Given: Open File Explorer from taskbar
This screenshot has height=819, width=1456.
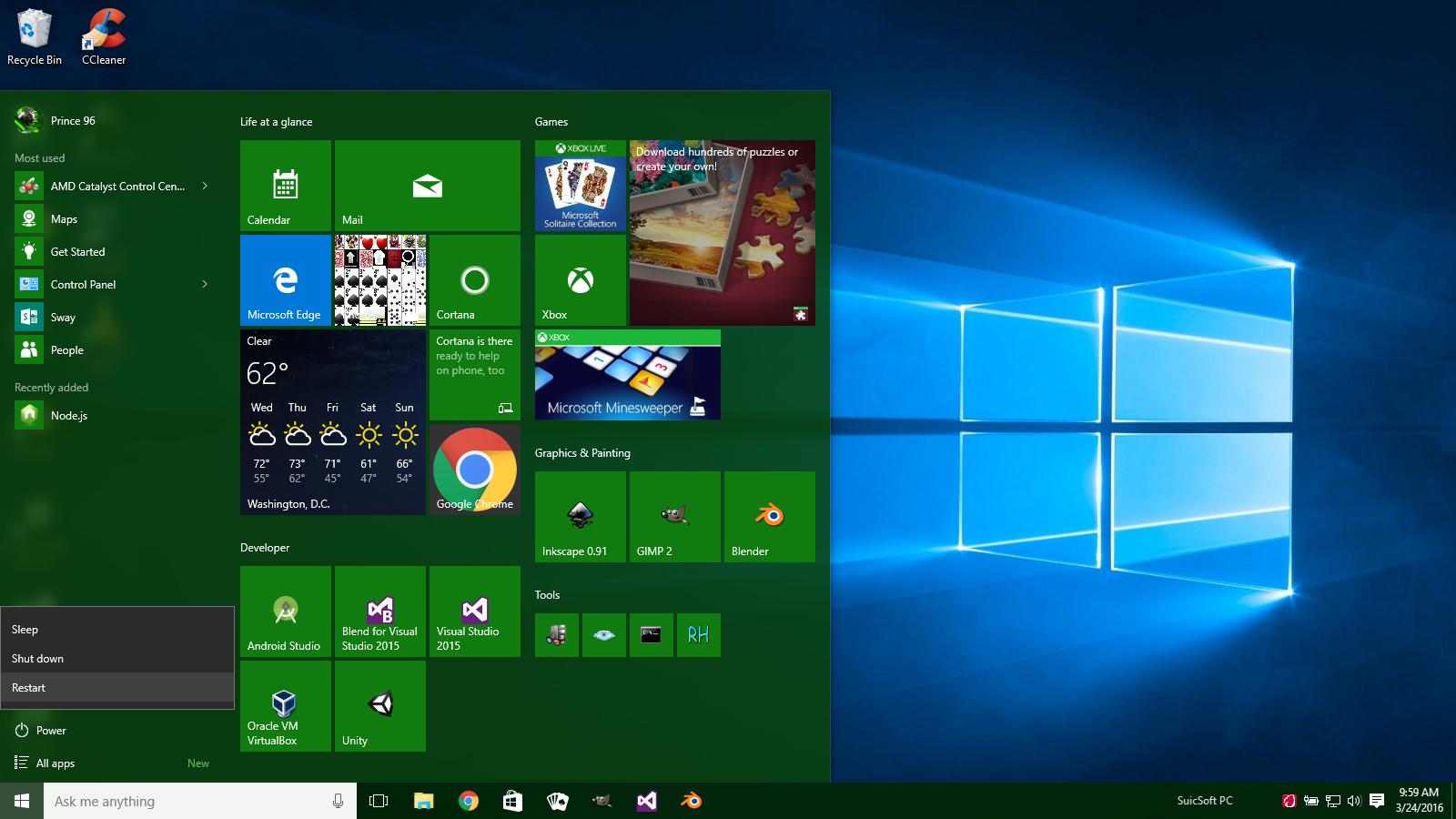Looking at the screenshot, I should (424, 801).
